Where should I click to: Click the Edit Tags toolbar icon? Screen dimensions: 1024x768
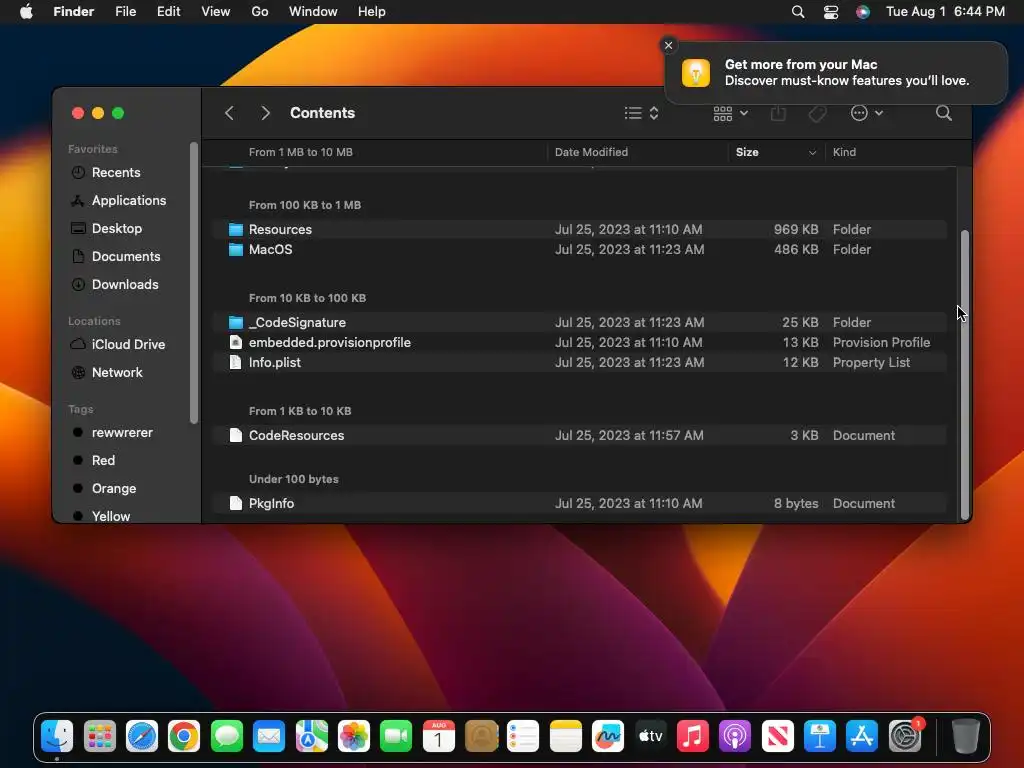(816, 114)
